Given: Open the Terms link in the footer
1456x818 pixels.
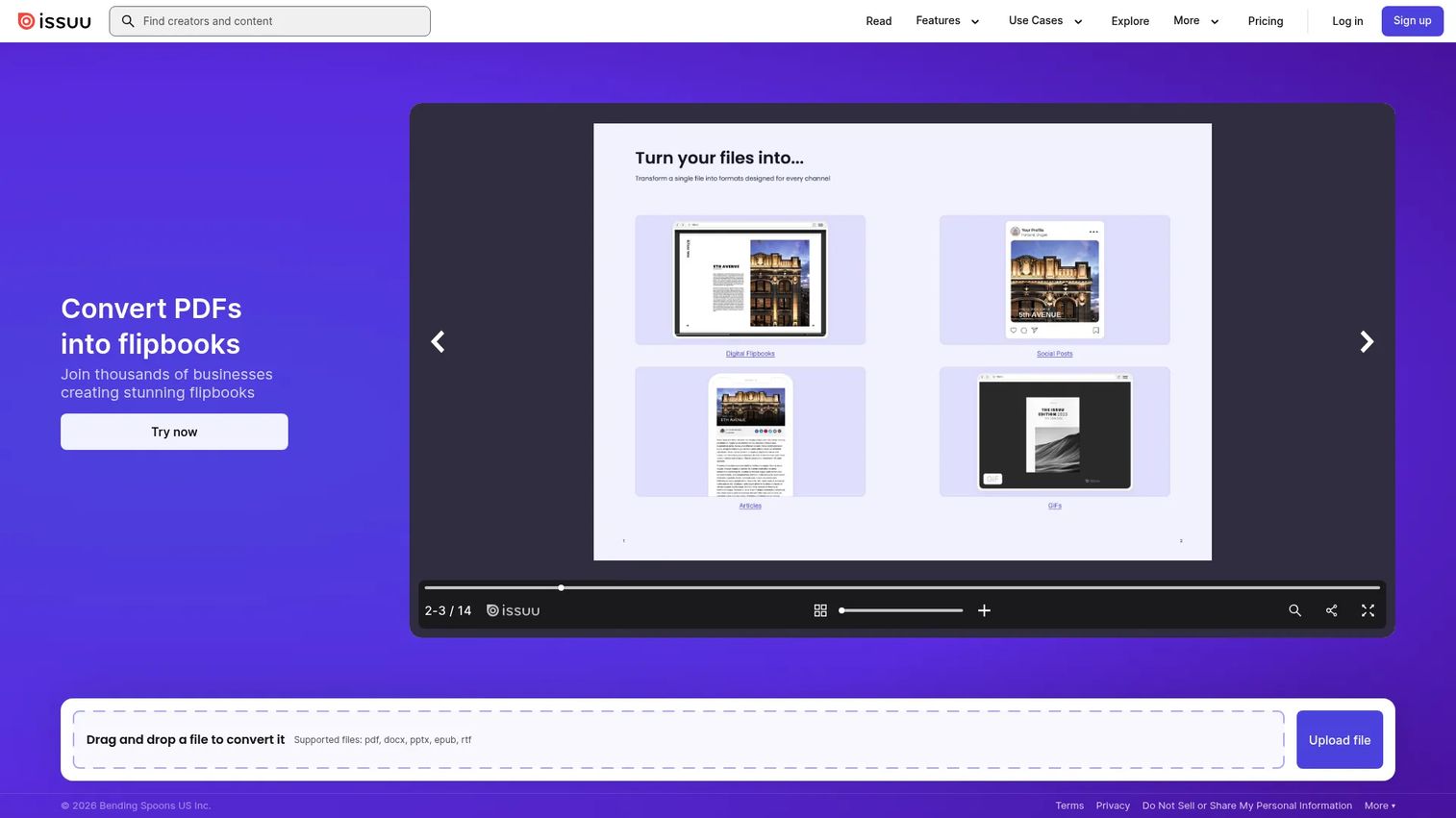Looking at the screenshot, I should (1069, 806).
